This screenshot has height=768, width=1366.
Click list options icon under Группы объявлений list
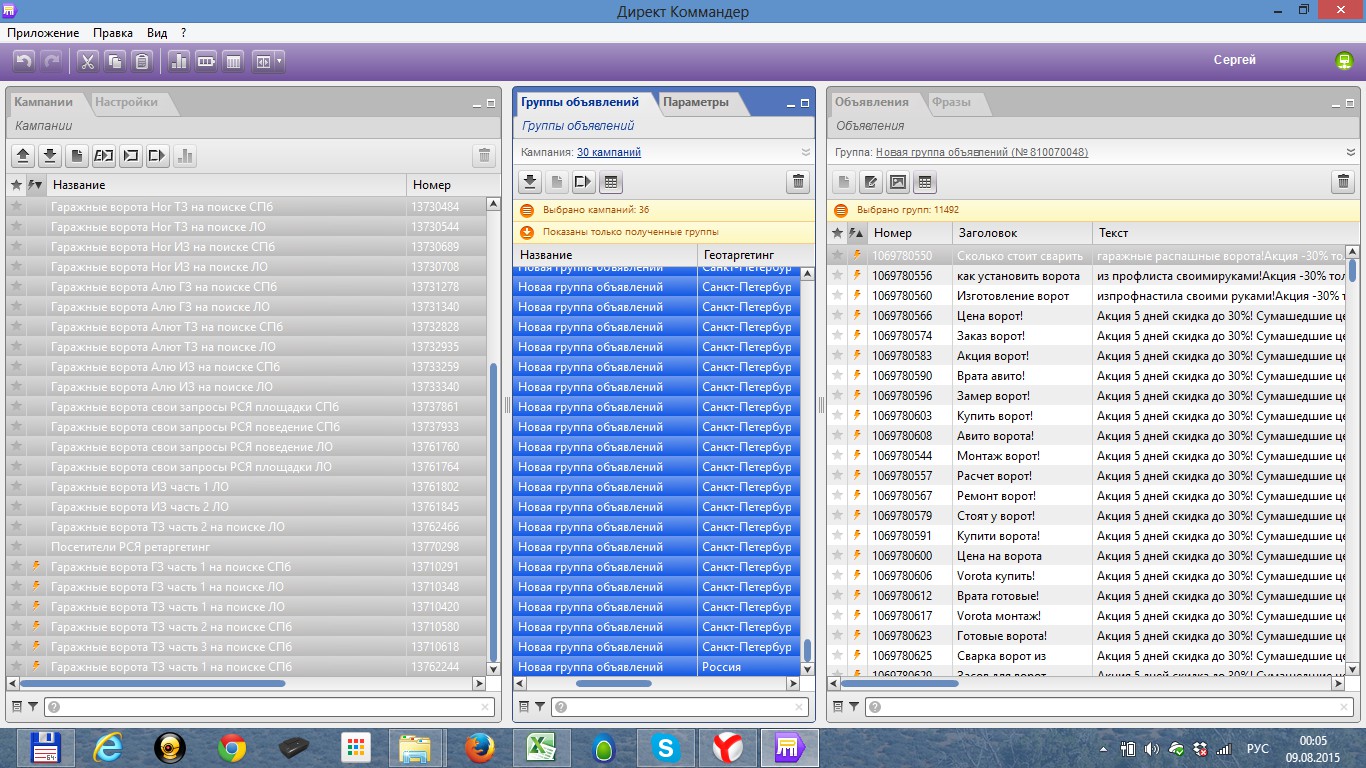(x=523, y=707)
